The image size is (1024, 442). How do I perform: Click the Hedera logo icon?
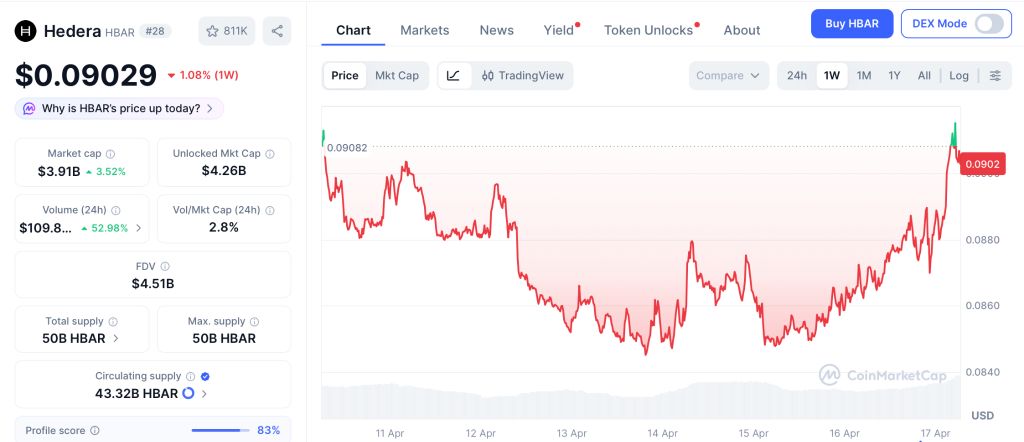pyautogui.click(x=25, y=31)
